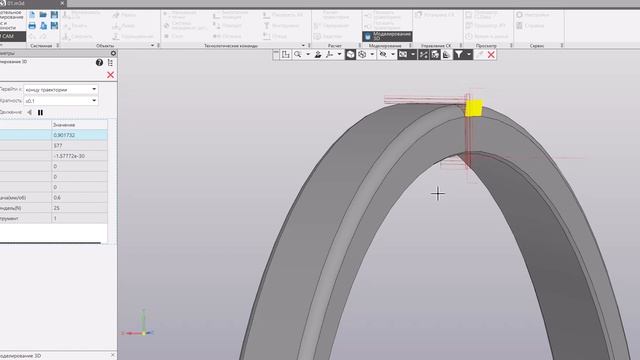Select the tool number value 1 cell
Image resolution: width=640 pixels, height=360 pixels.
coord(80,218)
